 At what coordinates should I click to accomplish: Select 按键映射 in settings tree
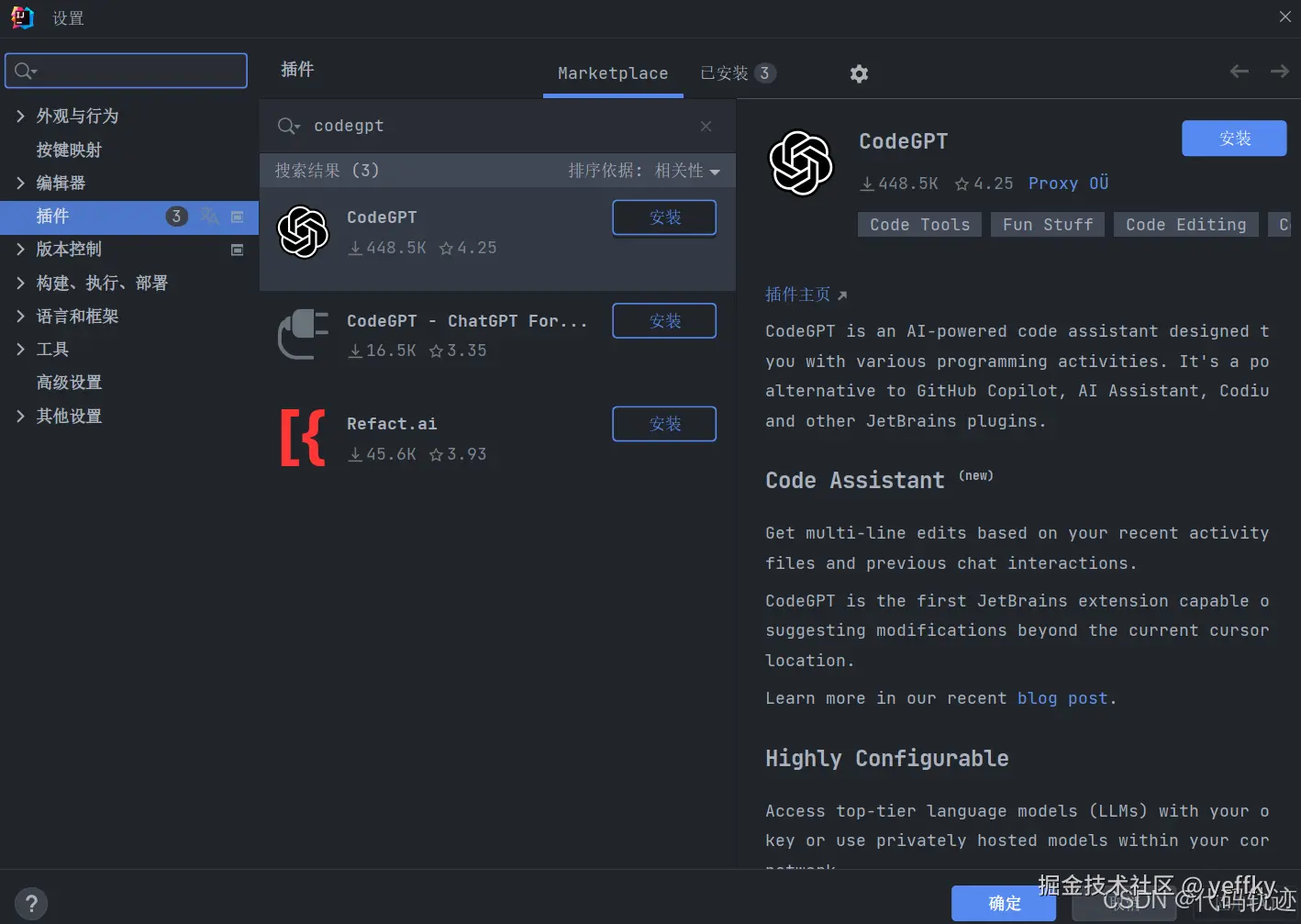pos(69,150)
